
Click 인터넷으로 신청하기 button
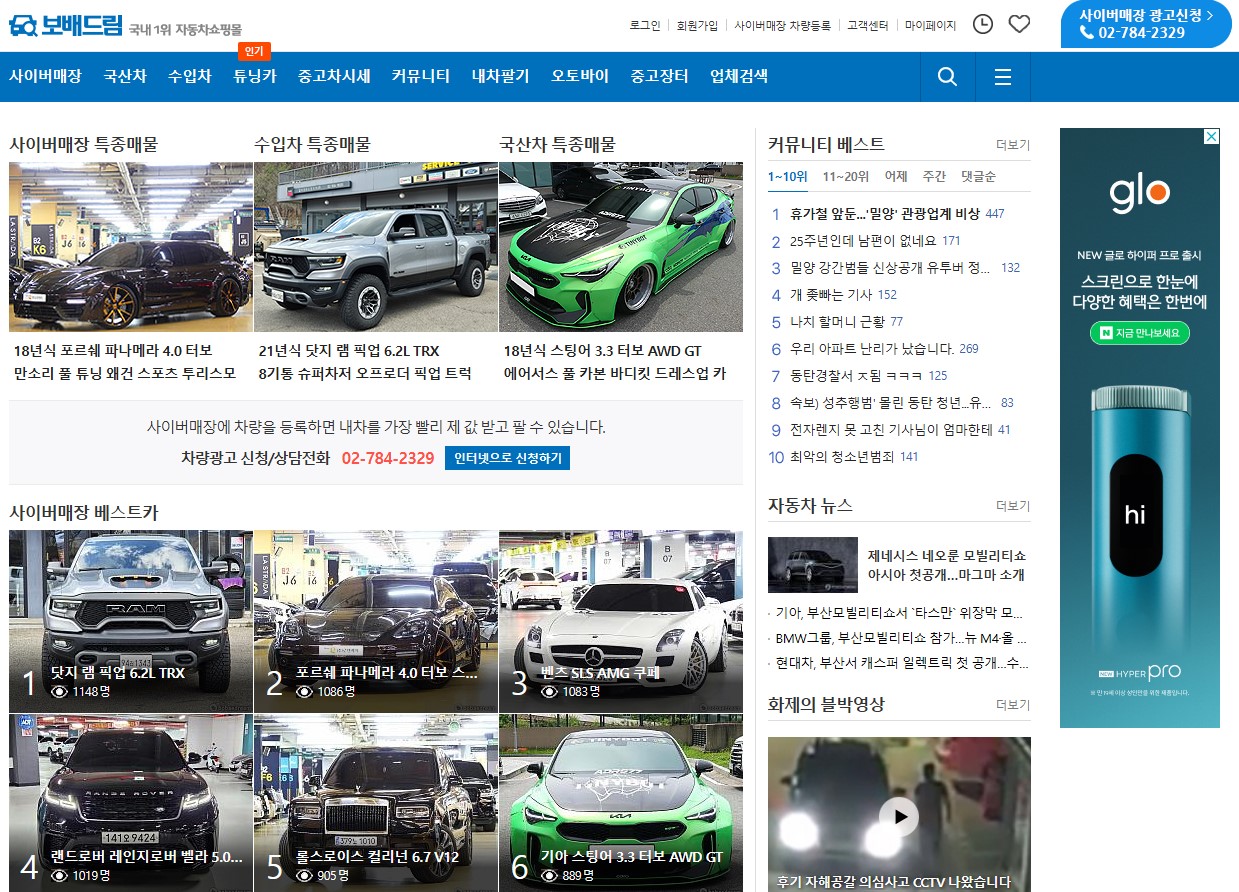[507, 458]
